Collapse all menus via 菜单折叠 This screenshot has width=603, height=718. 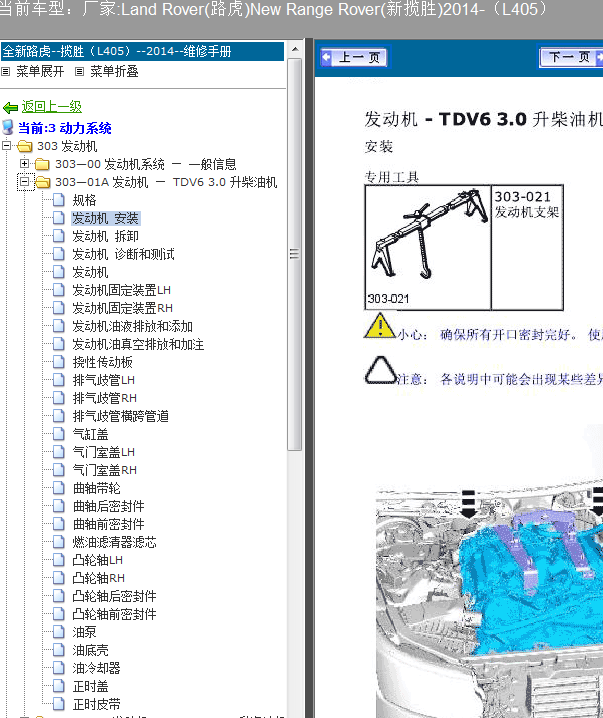(114, 71)
